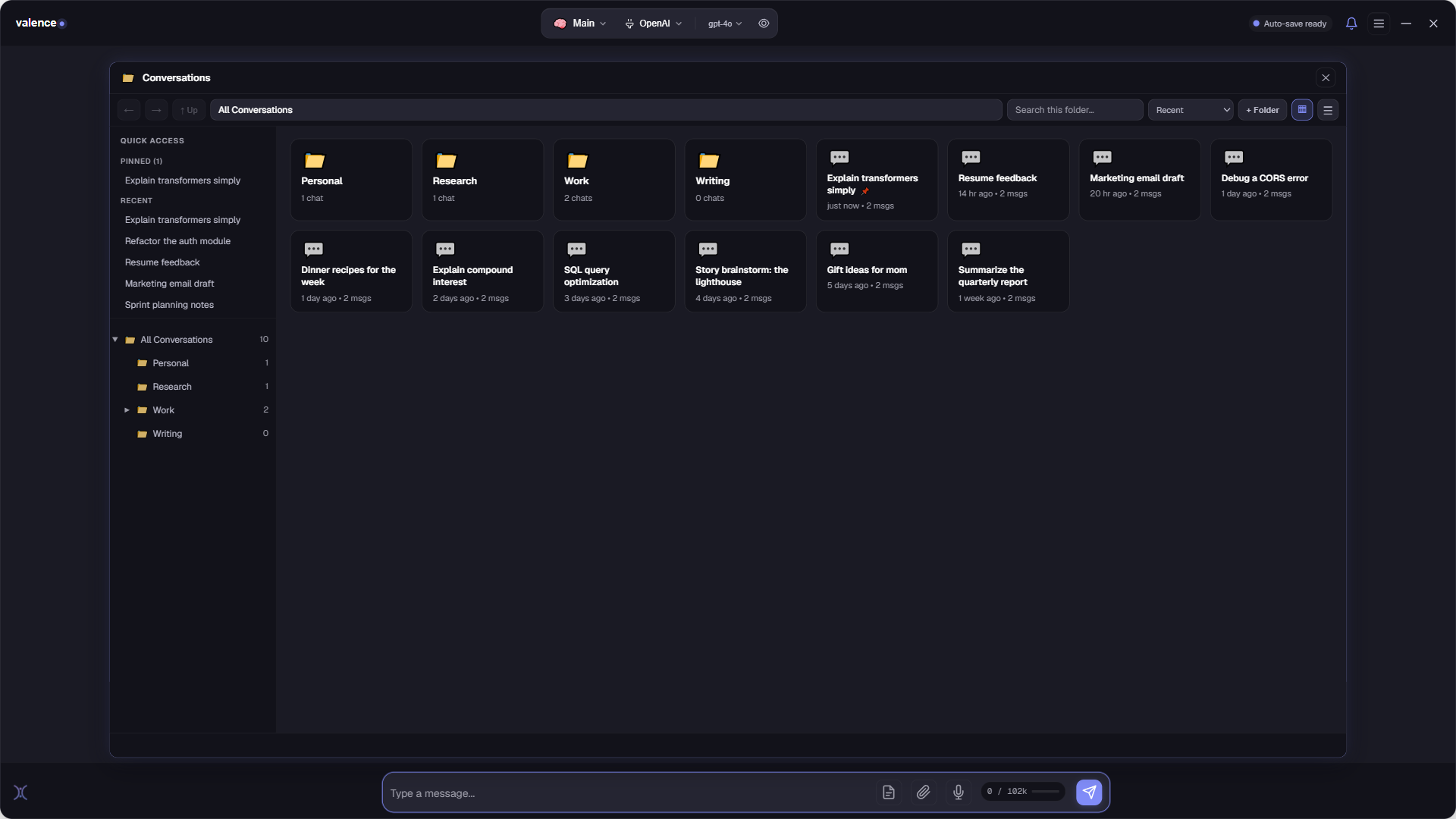
Task: Open the Research folder card
Action: point(482,180)
